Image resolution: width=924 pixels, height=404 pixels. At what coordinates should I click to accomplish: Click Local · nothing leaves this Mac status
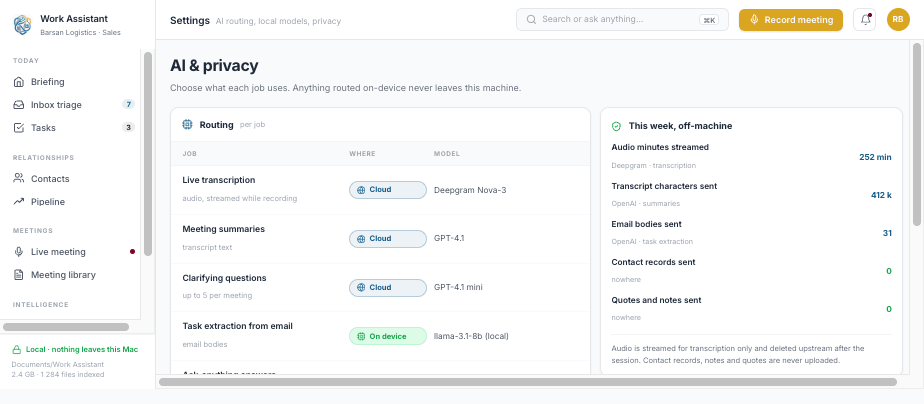coord(82,349)
